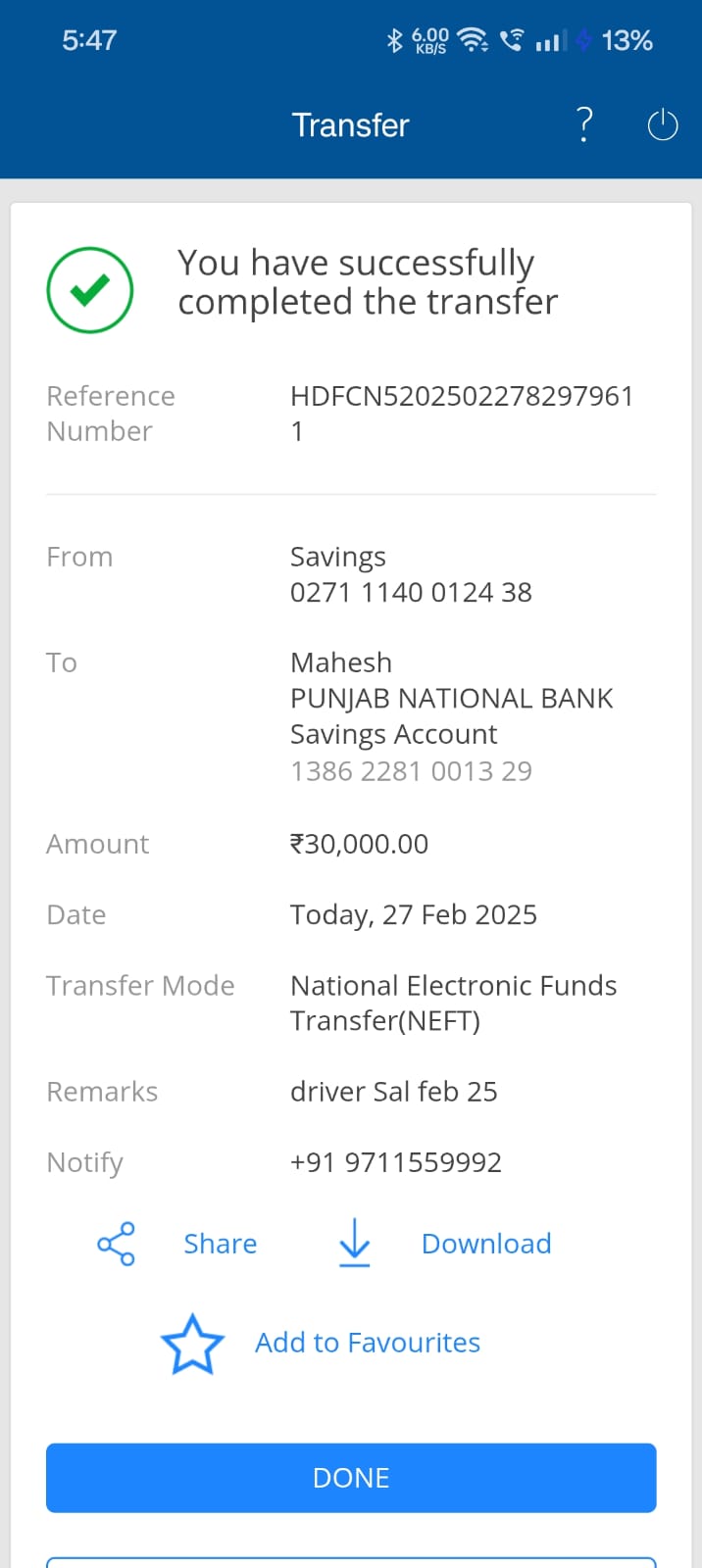Tap the help question mark icon

(x=584, y=124)
